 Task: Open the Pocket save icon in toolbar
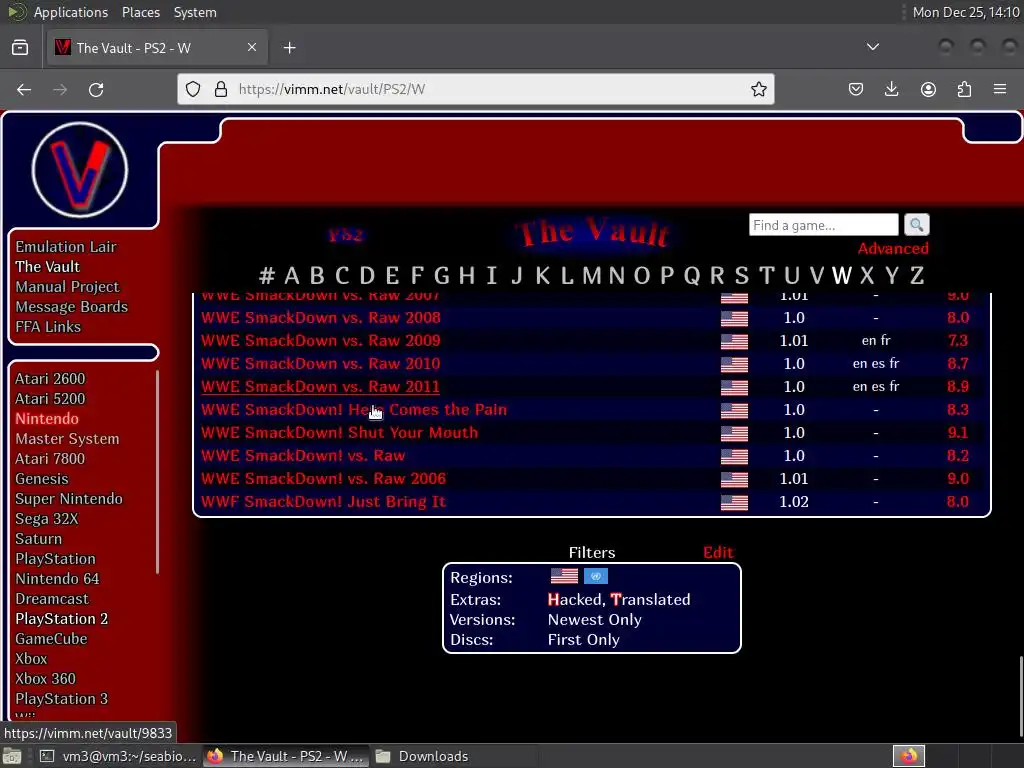point(856,89)
